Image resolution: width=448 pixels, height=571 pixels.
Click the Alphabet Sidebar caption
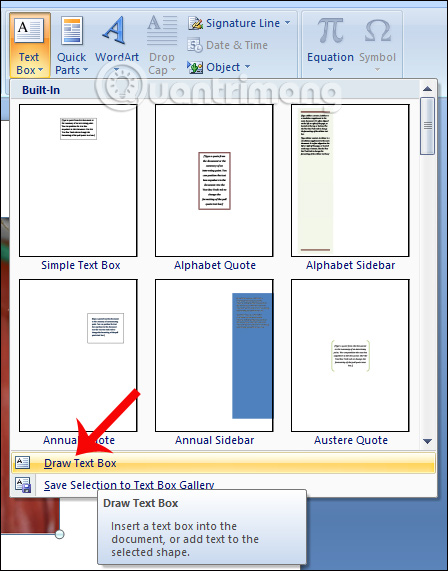(x=350, y=265)
